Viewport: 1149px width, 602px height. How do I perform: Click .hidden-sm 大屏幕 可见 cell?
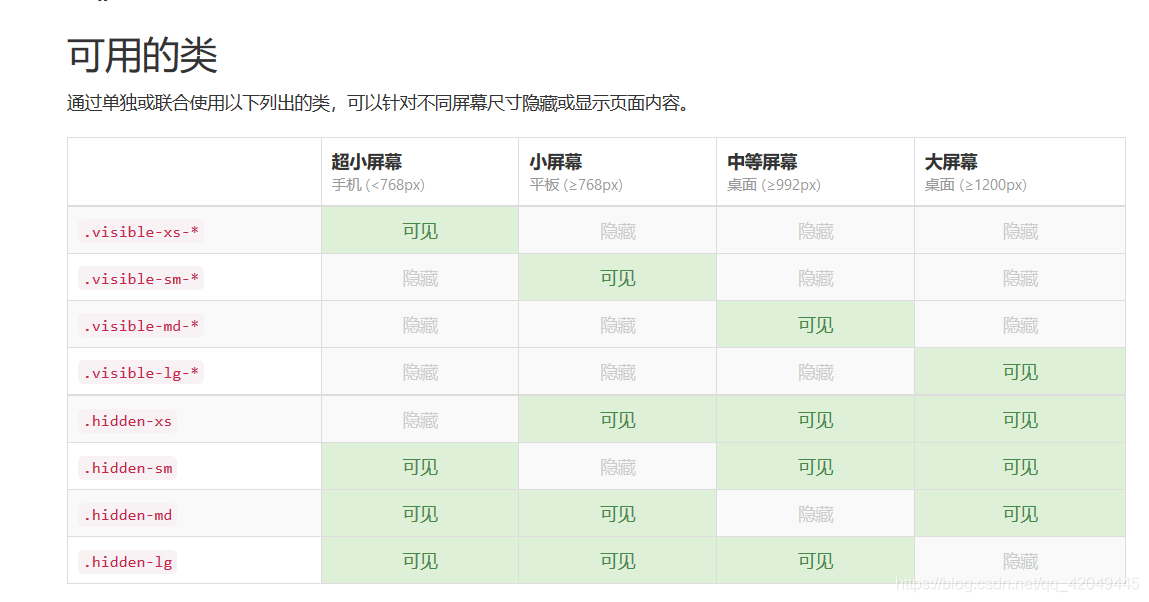pyautogui.click(x=1020, y=467)
